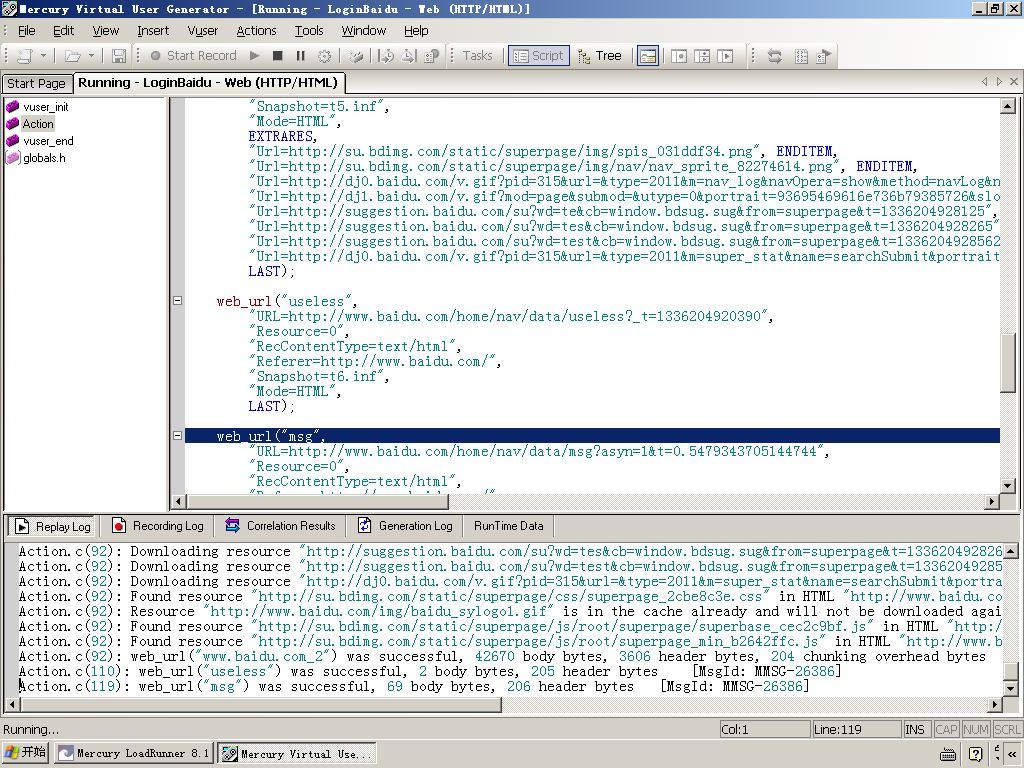This screenshot has width=1024, height=768.
Task: Click the replay log horizontal scroll right arrow
Action: pyautogui.click(x=995, y=705)
